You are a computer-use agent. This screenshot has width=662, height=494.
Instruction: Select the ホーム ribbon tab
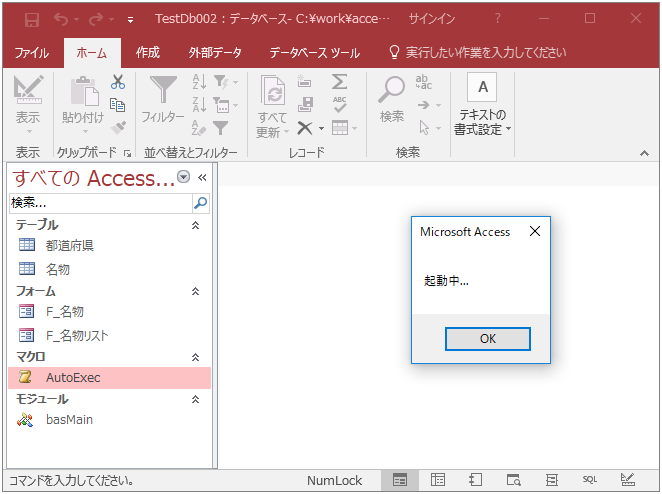coord(92,53)
